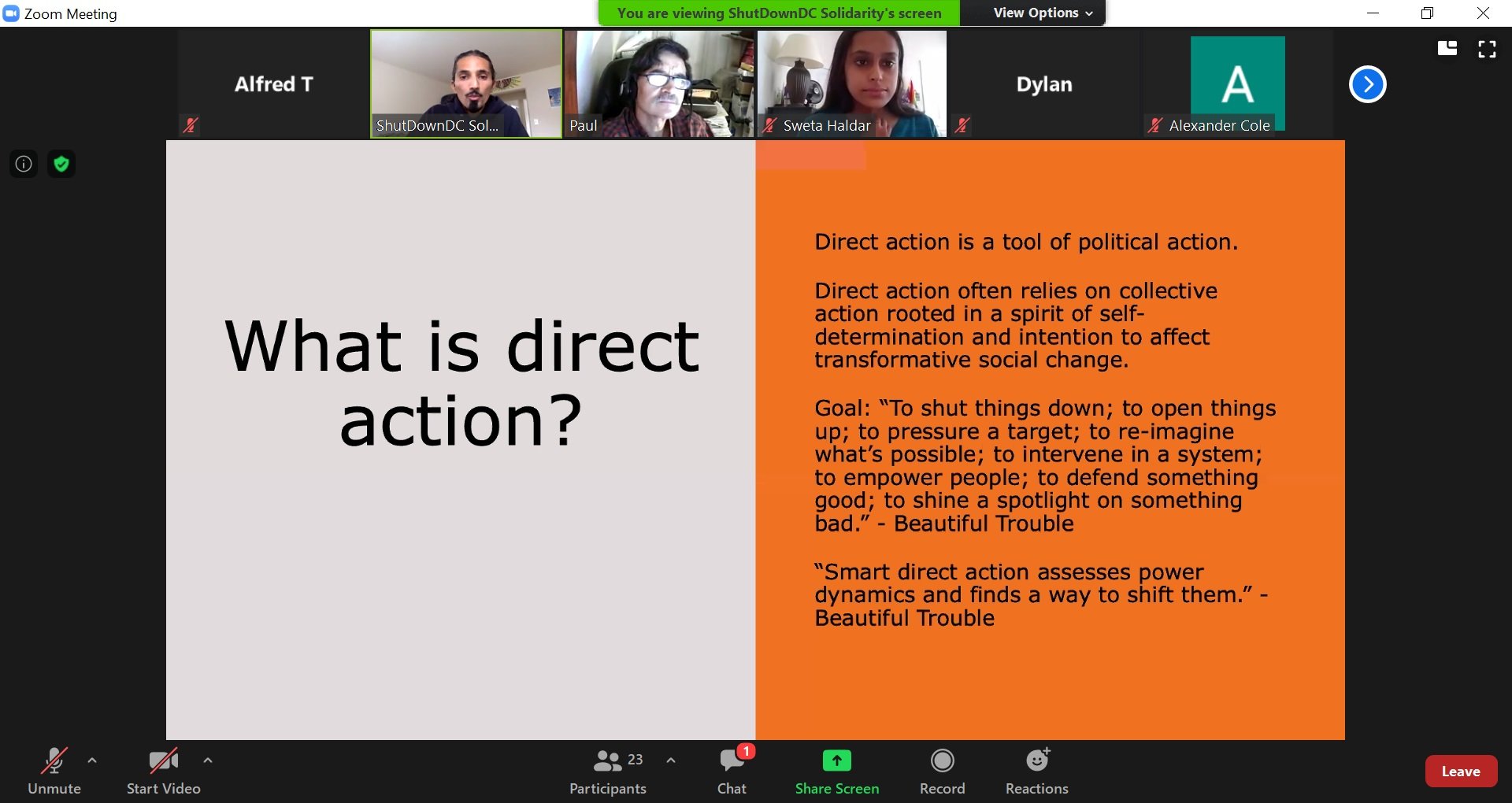
Task: Click the chat unread message badge
Action: point(746,751)
